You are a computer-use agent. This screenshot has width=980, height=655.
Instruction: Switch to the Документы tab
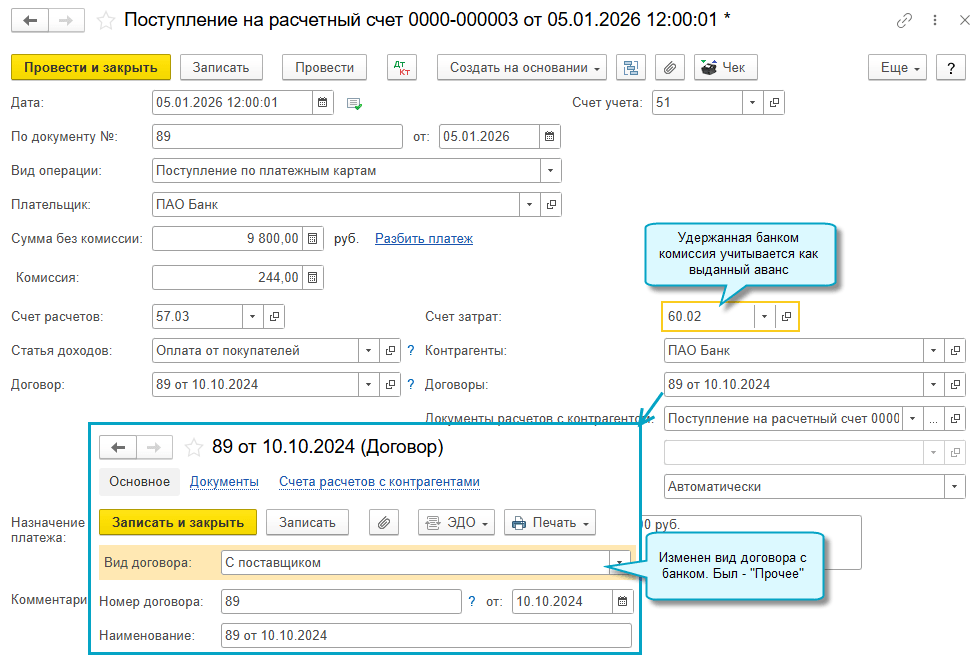(x=224, y=482)
